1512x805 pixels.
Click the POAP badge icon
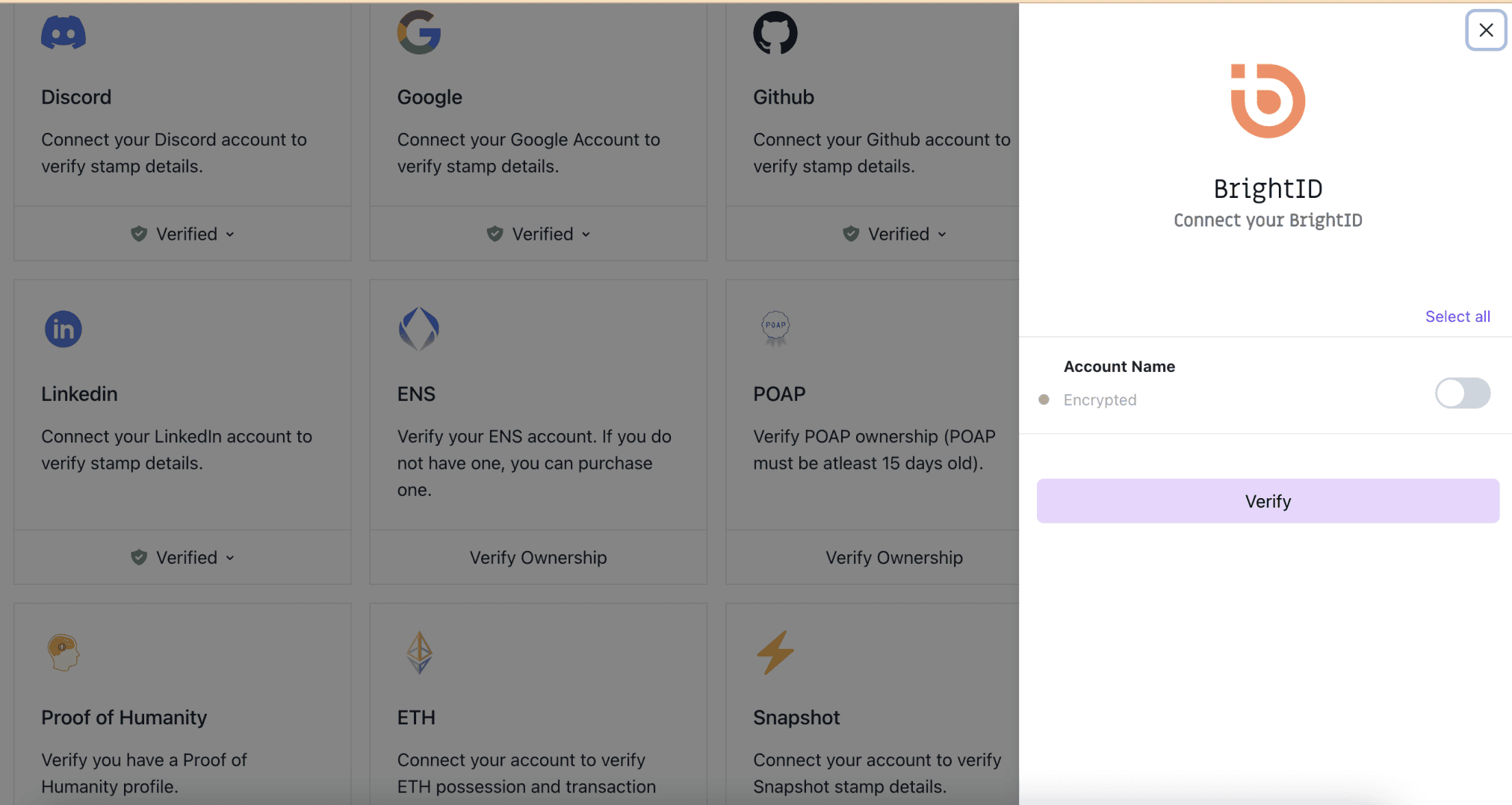[x=775, y=329]
